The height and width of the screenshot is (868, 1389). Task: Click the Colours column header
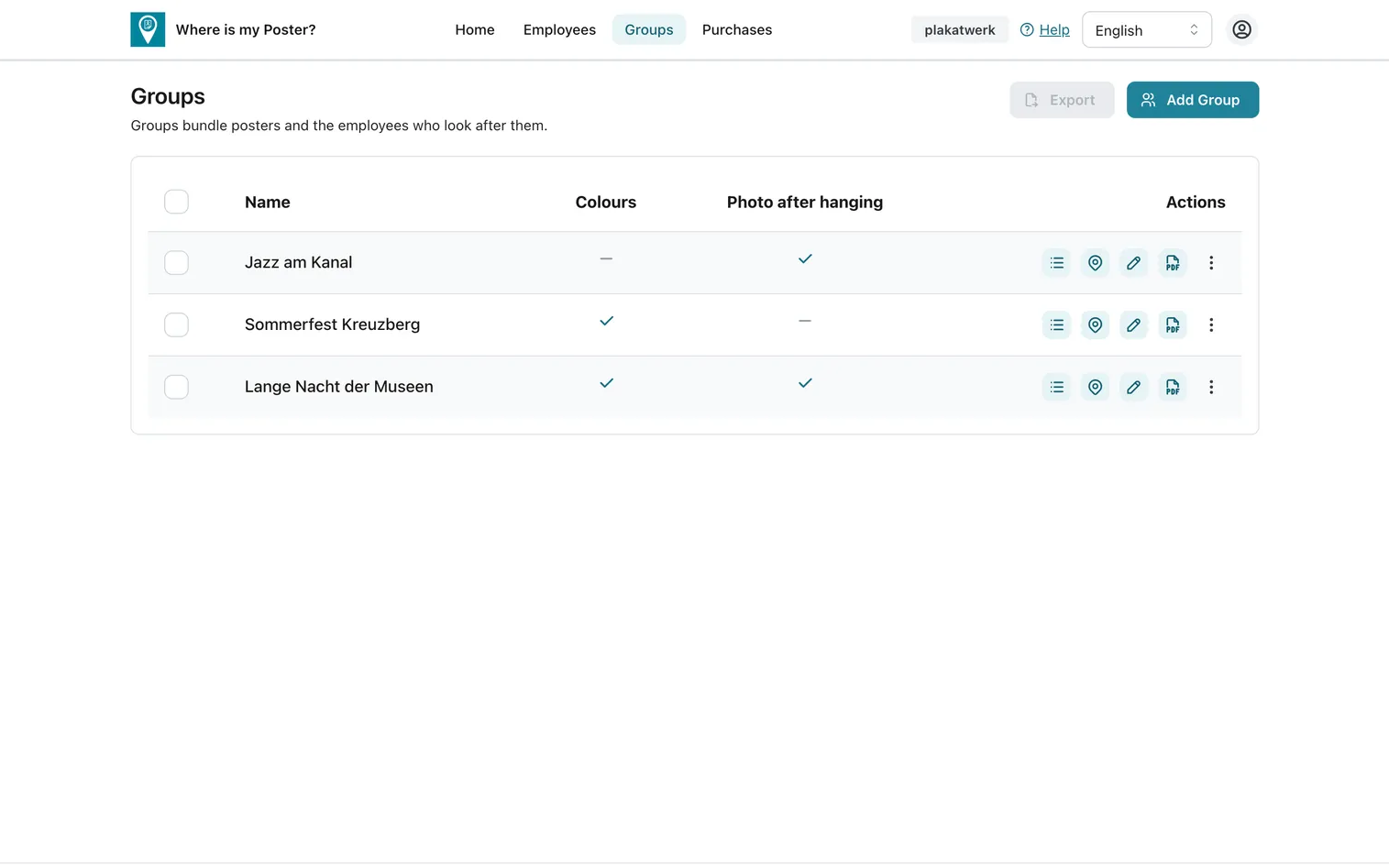tap(605, 203)
